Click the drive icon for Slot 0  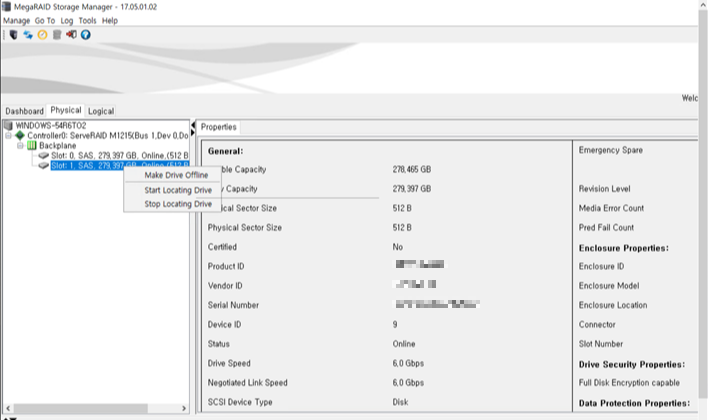point(43,155)
